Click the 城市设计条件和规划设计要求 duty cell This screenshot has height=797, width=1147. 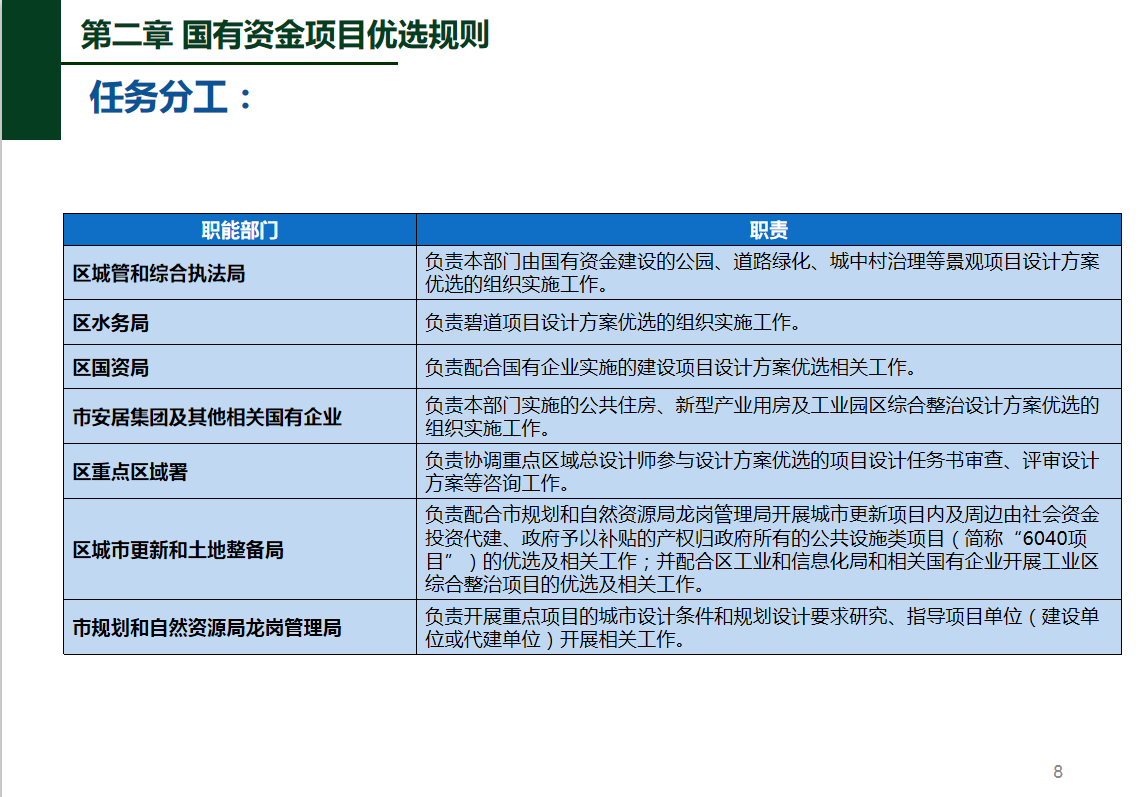point(761,627)
